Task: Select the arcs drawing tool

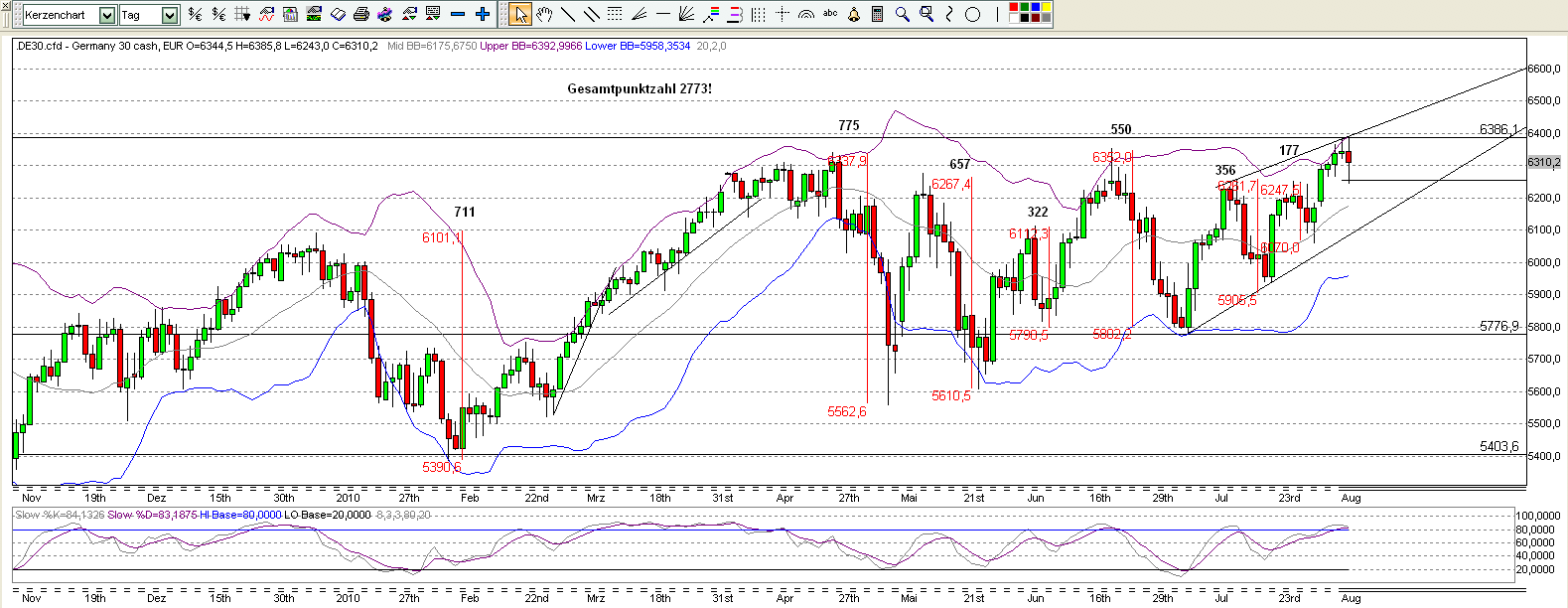Action: [805, 14]
